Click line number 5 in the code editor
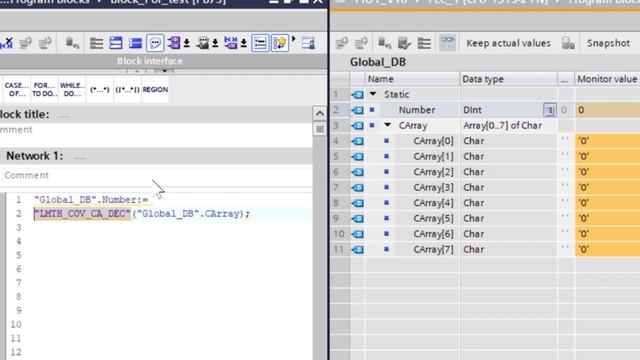The width and height of the screenshot is (640, 360). pos(18,255)
